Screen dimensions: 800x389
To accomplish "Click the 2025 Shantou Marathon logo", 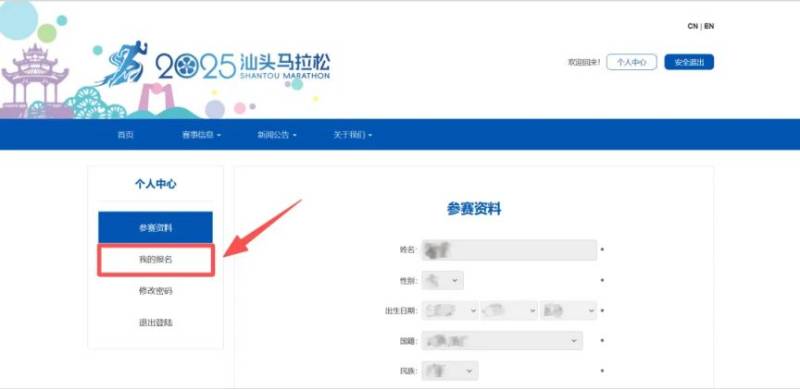I will 213,64.
